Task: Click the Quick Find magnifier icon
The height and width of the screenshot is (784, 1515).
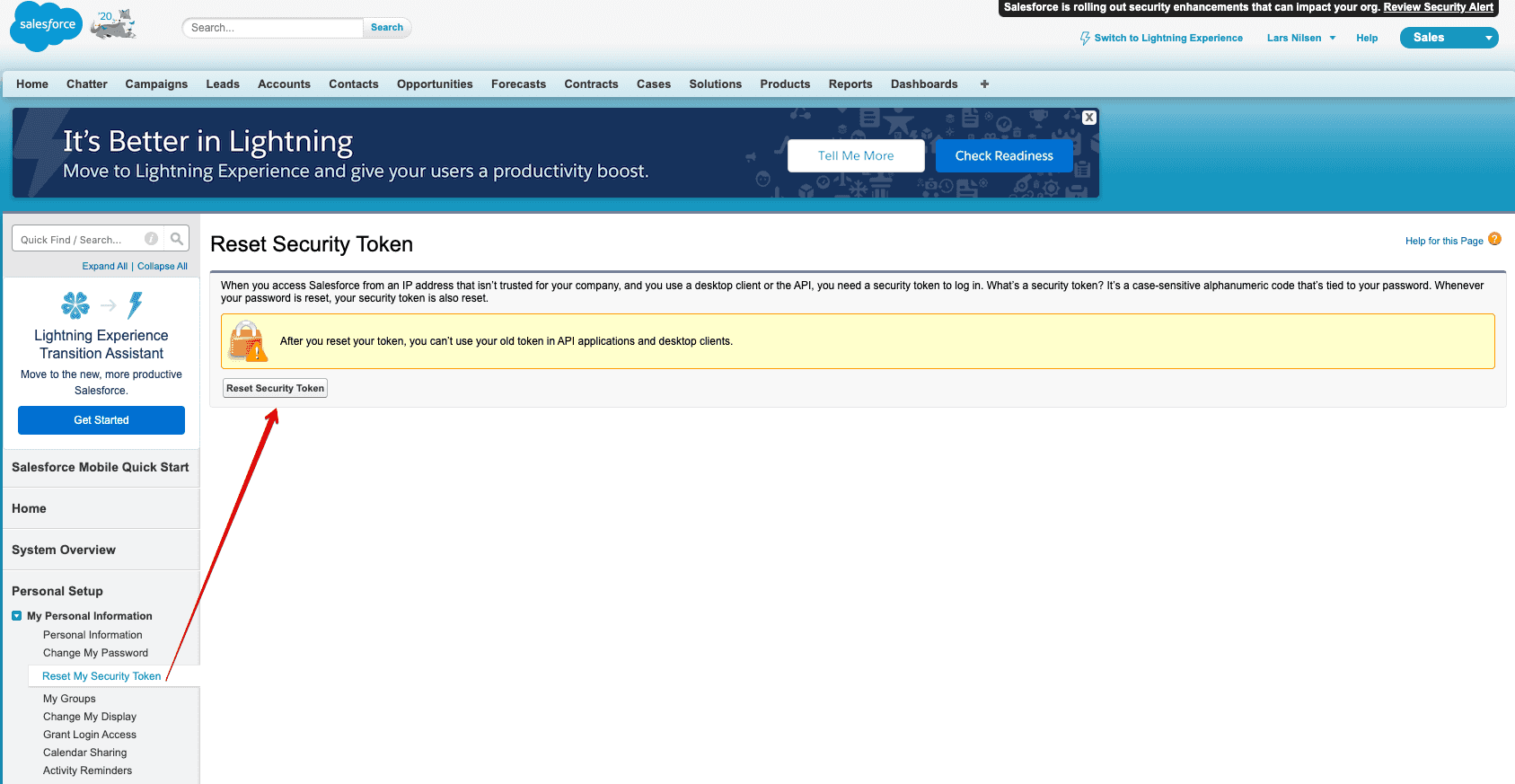Action: point(177,239)
